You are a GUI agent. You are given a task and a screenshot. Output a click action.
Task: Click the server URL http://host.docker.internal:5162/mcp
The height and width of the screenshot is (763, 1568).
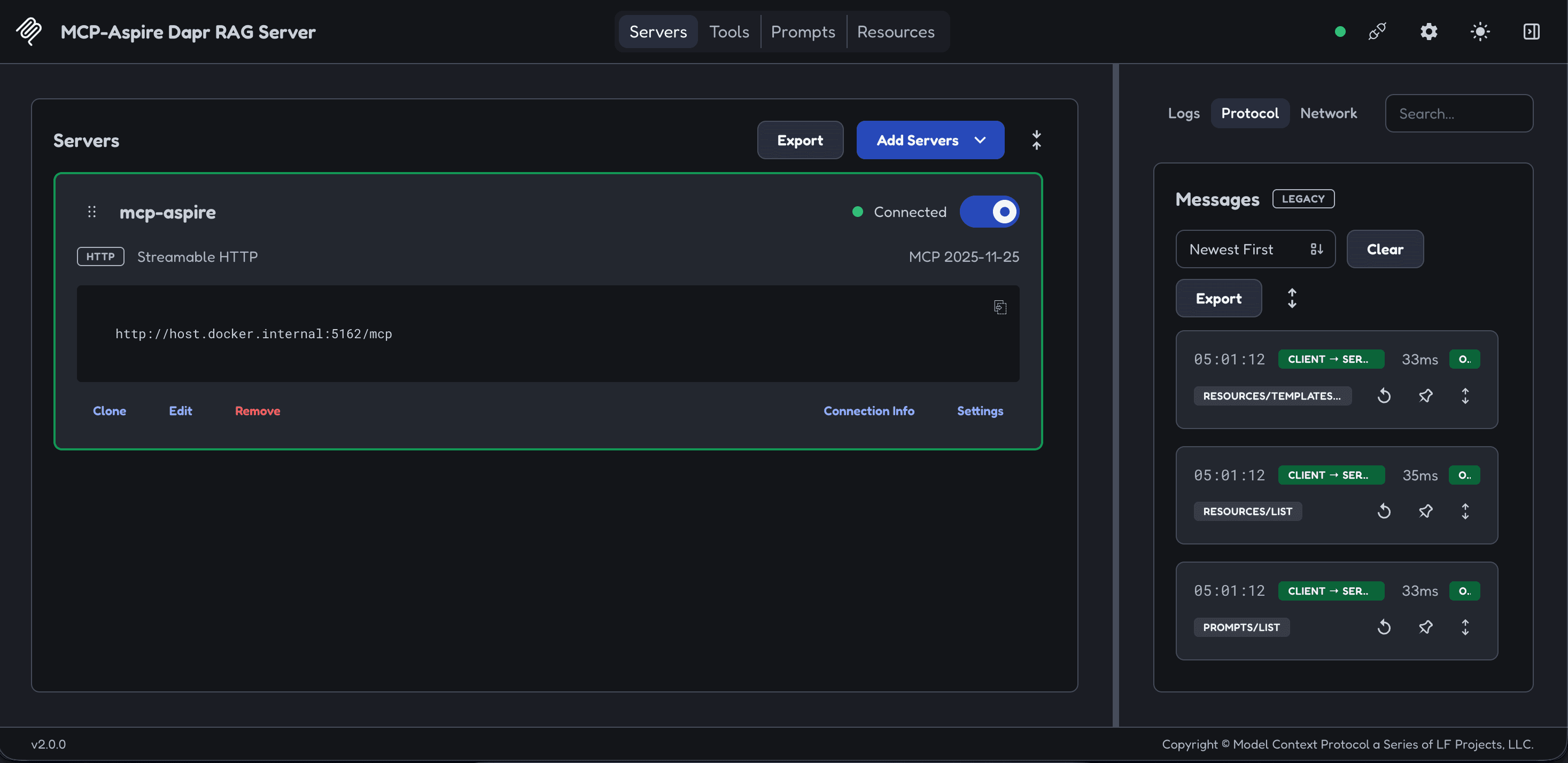[x=254, y=333]
